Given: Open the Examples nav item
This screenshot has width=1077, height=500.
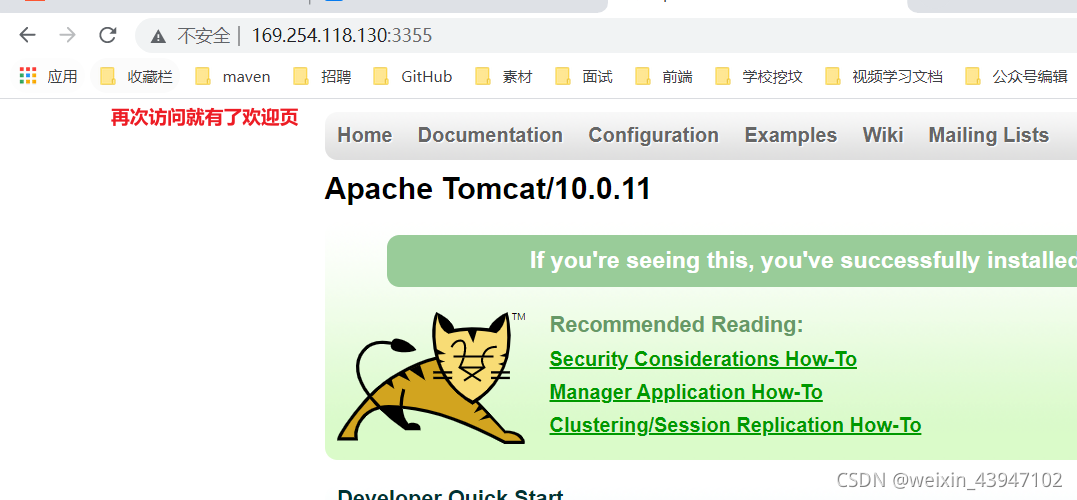Looking at the screenshot, I should (x=791, y=135).
